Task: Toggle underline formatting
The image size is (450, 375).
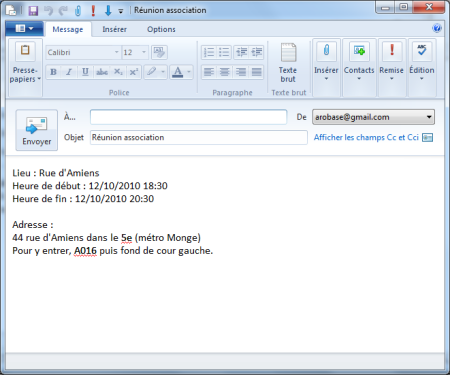Action: [x=85, y=72]
